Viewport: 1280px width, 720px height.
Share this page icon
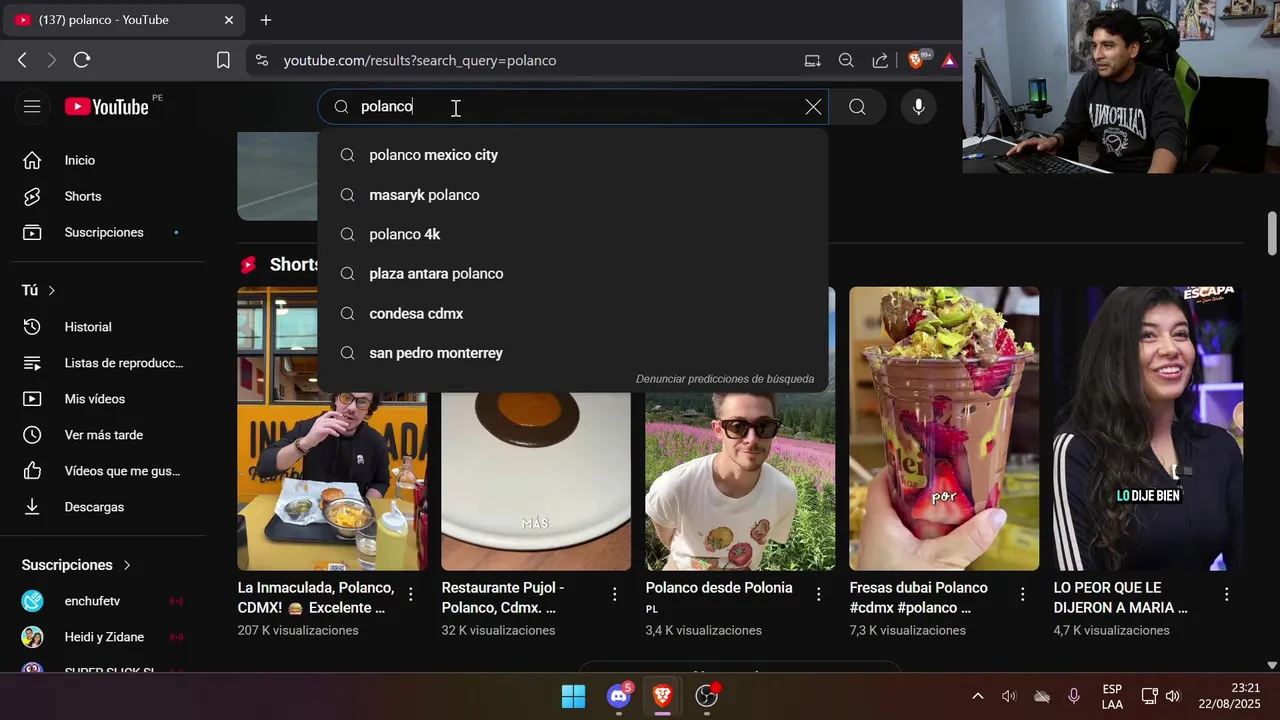pyautogui.click(x=880, y=60)
